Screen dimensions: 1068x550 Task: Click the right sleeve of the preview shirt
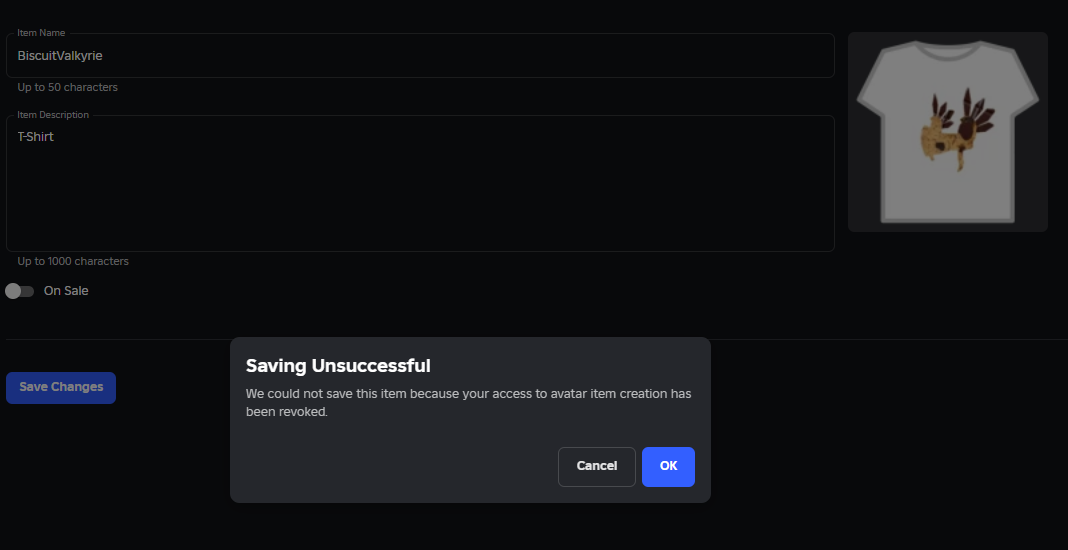[x=1018, y=85]
